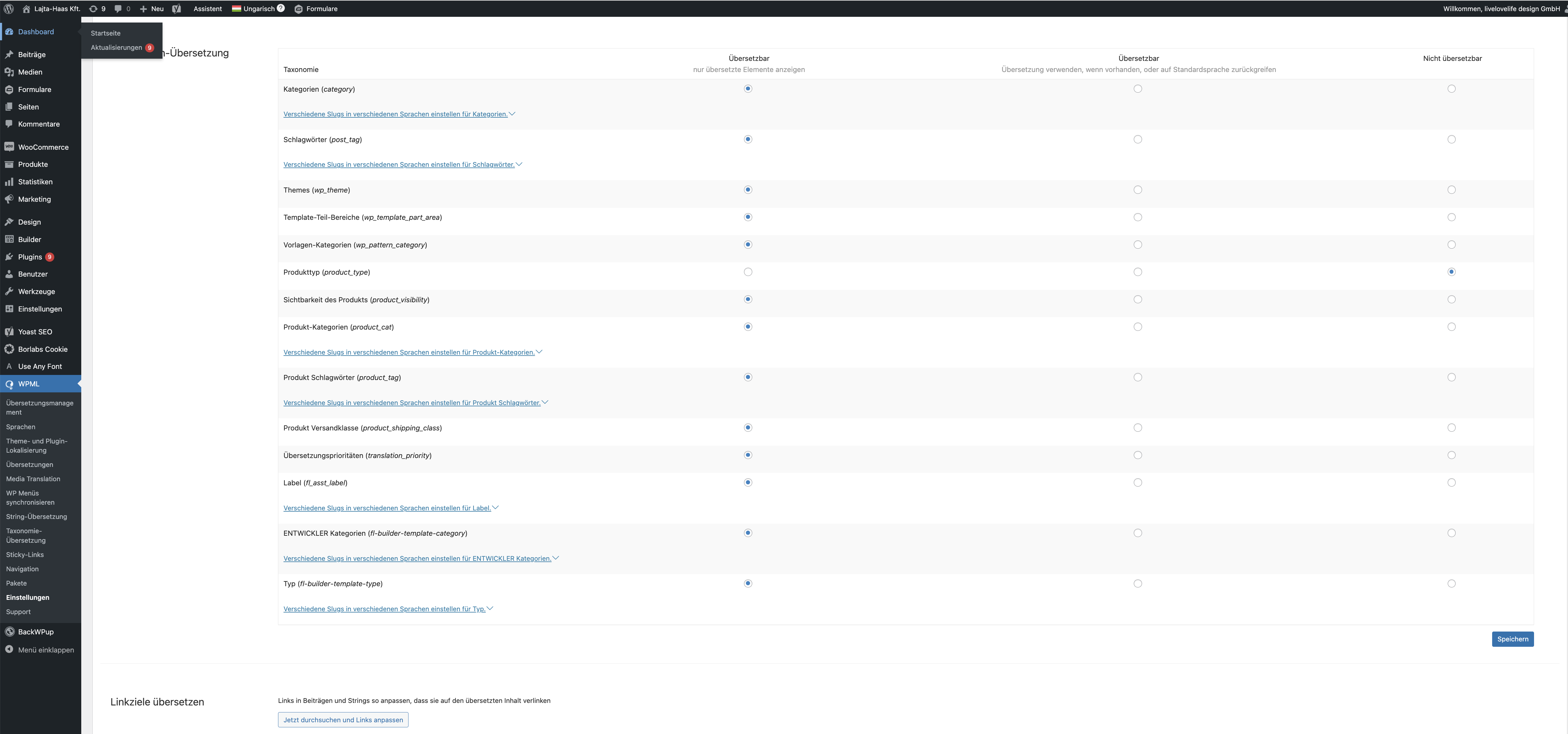This screenshot has height=734, width=1568.
Task: Click the Seiten pages icon
Action: (9, 107)
